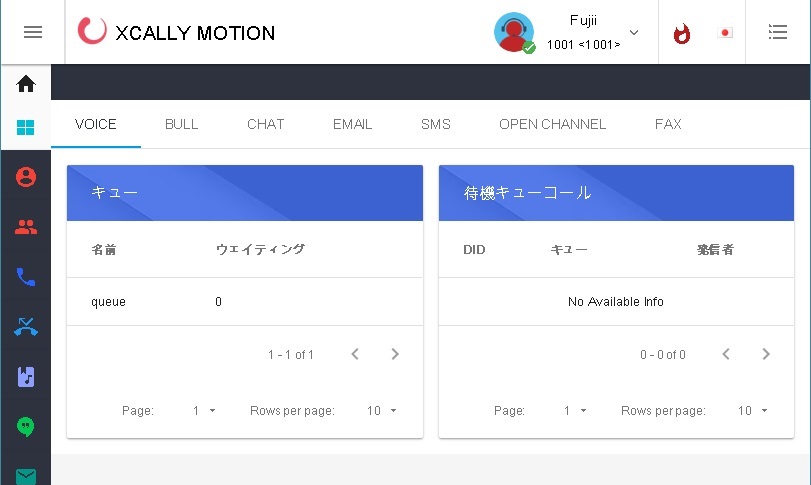Open Page number dropdown in 待機キューコール panel
The height and width of the screenshot is (485, 811).
pos(572,411)
